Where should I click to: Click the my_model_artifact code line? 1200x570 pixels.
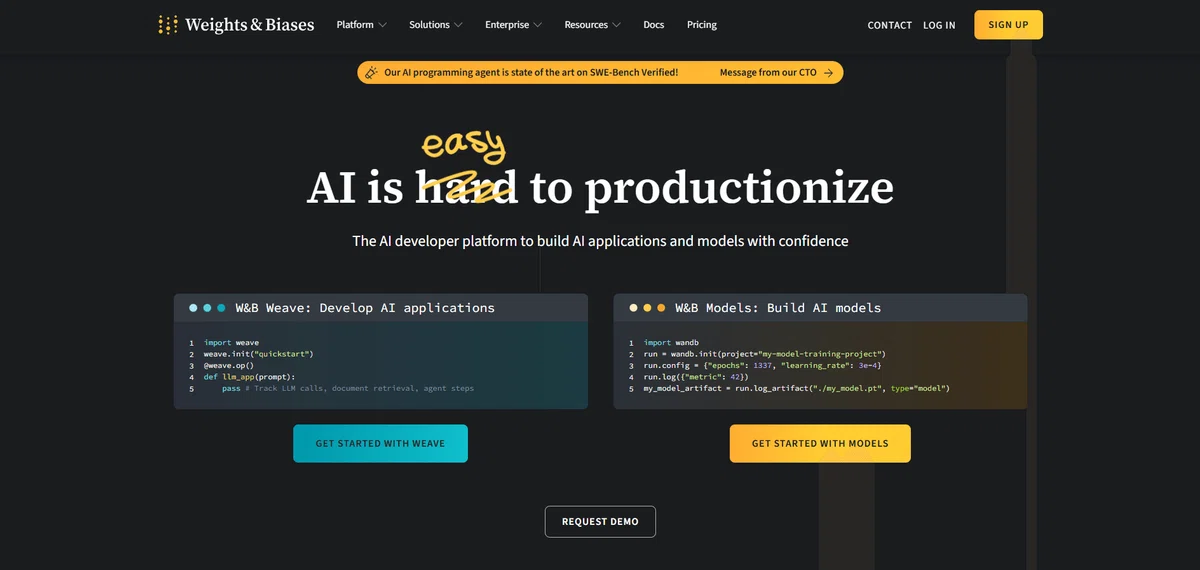click(797, 388)
